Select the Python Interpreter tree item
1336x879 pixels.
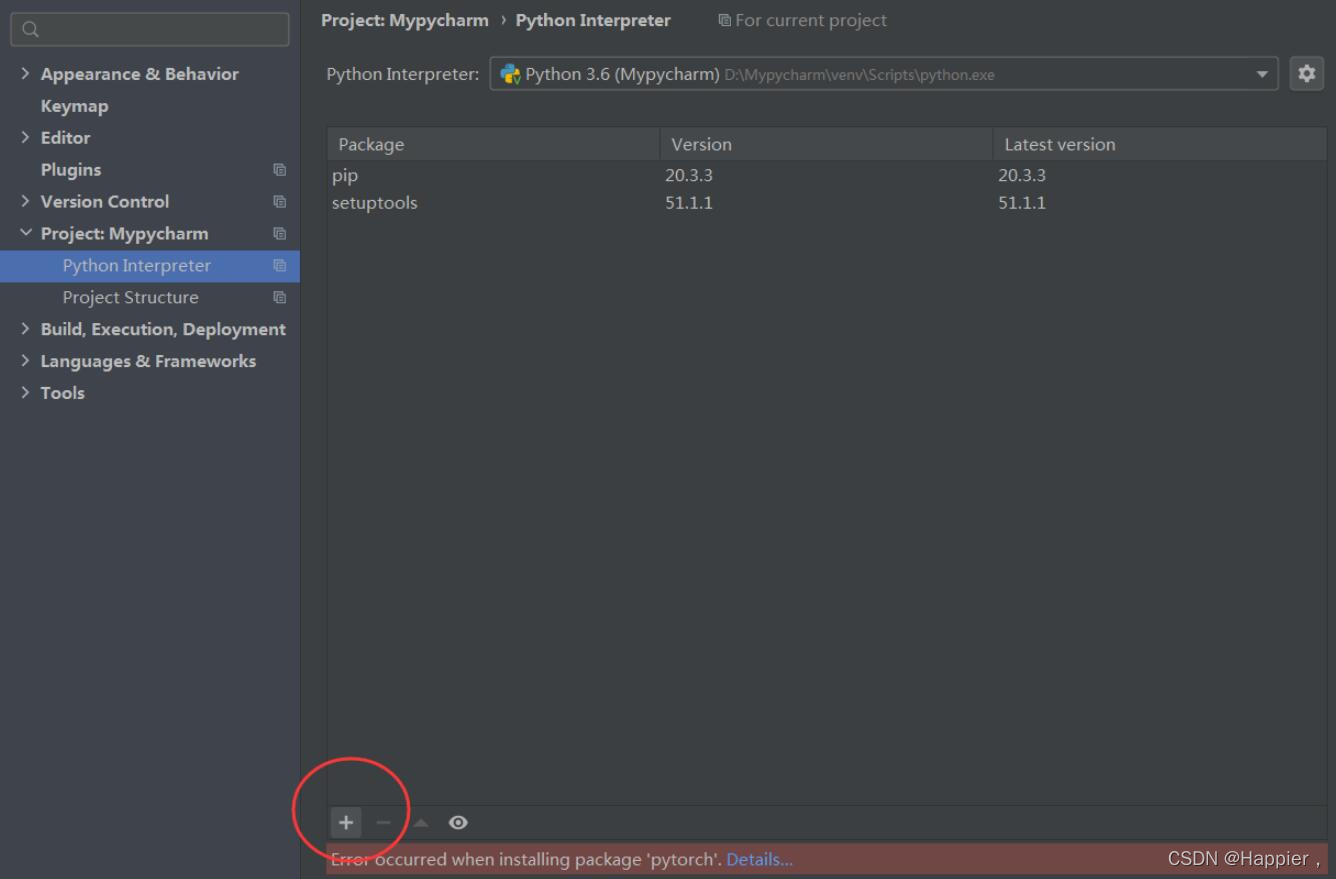150,266
